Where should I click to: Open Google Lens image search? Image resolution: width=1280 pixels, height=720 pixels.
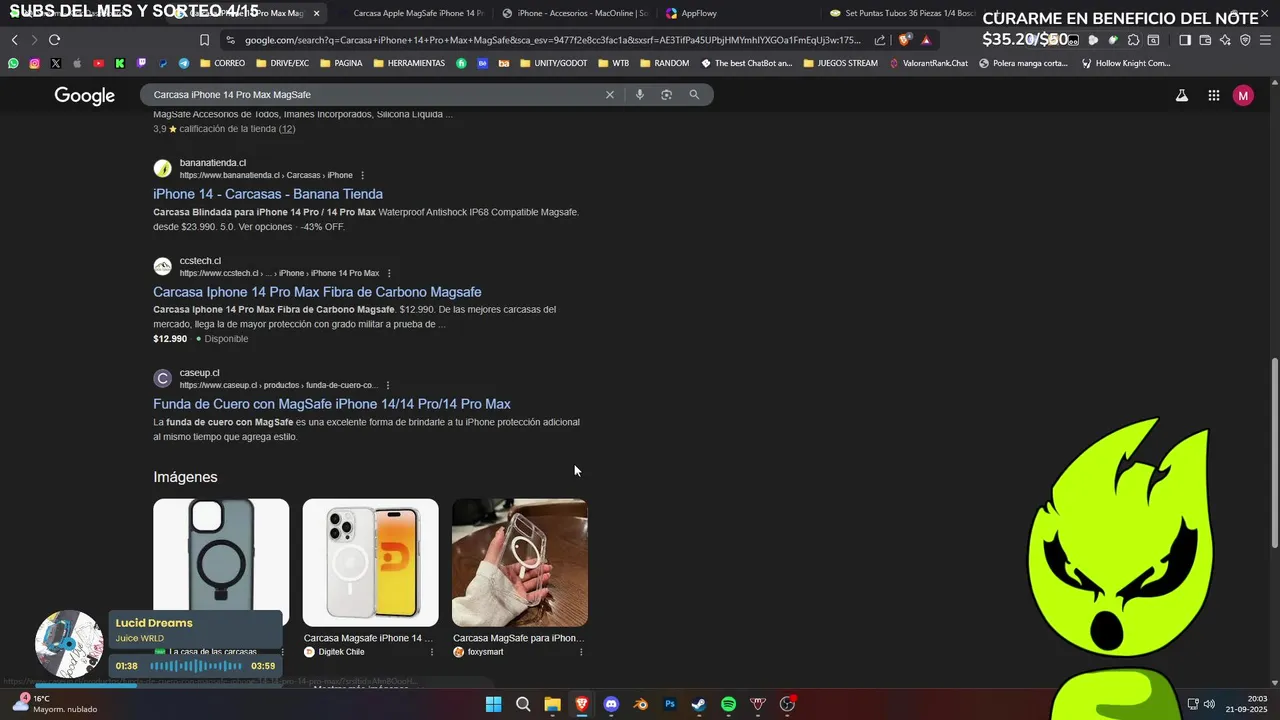tap(666, 94)
